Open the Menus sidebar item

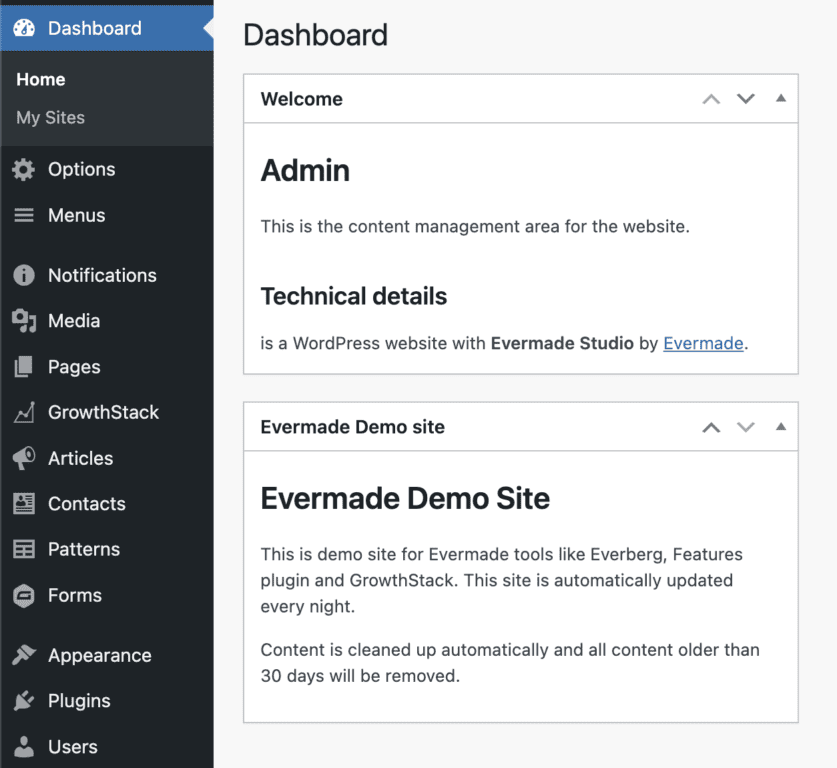(x=76, y=216)
